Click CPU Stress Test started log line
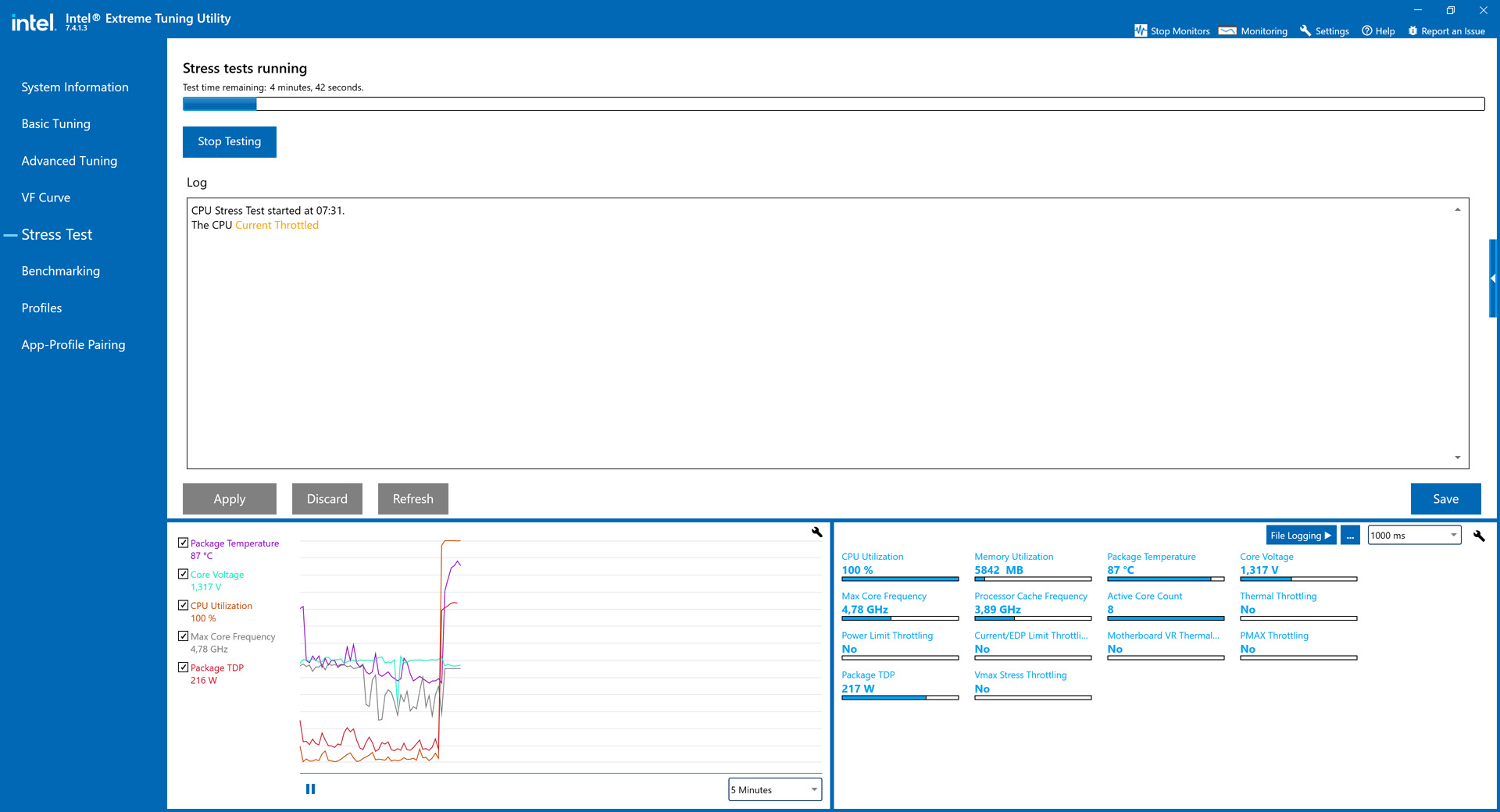The width and height of the screenshot is (1500, 812). coord(268,211)
